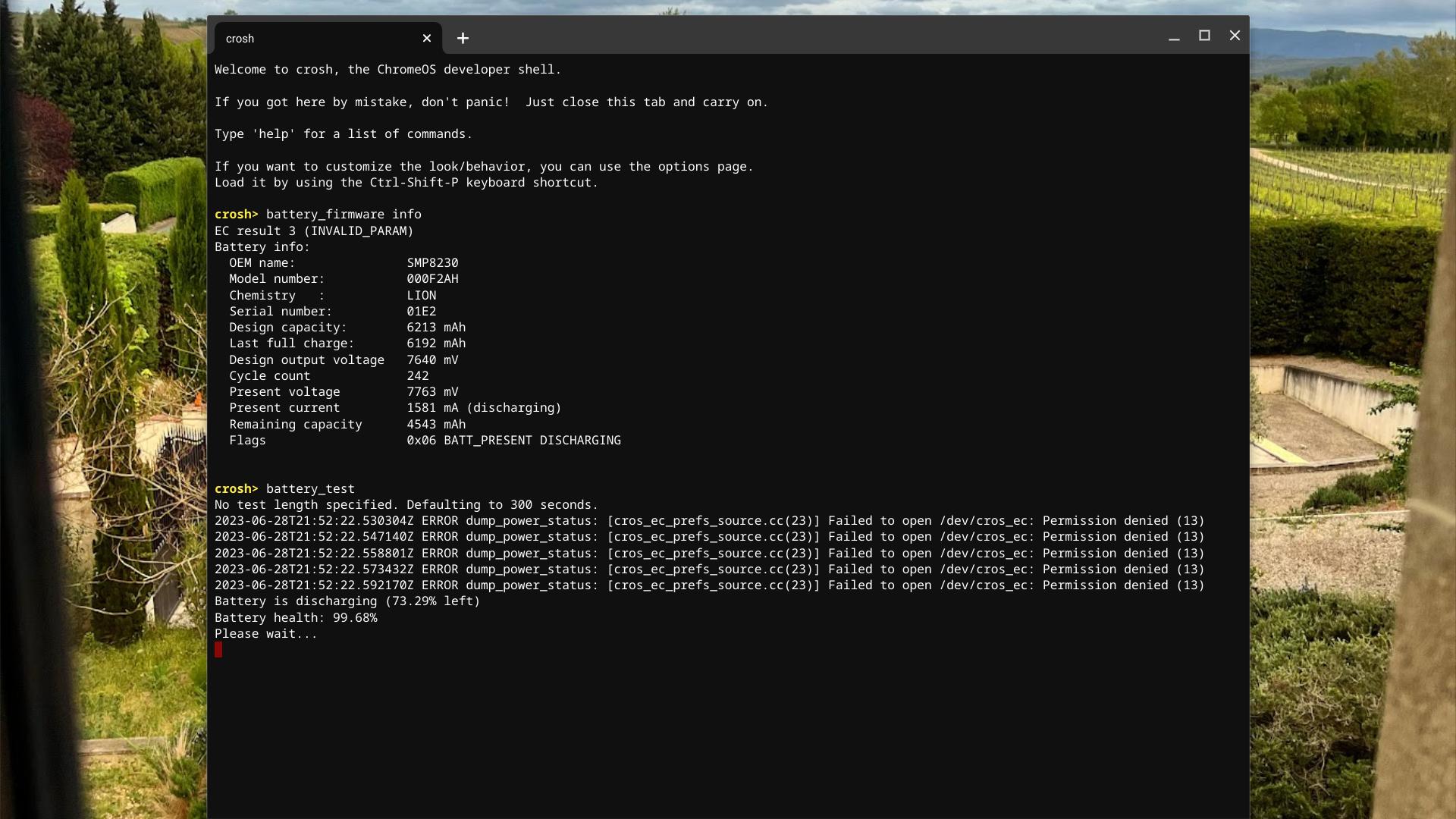The width and height of the screenshot is (1456, 819).
Task: Click serial number value '01E2'
Action: point(421,312)
